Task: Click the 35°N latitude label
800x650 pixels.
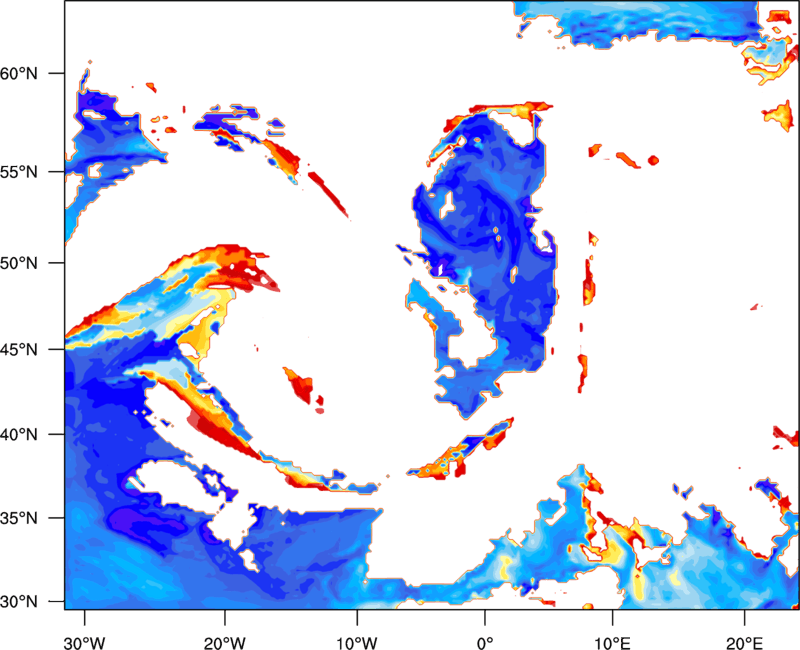Action: tap(19, 518)
